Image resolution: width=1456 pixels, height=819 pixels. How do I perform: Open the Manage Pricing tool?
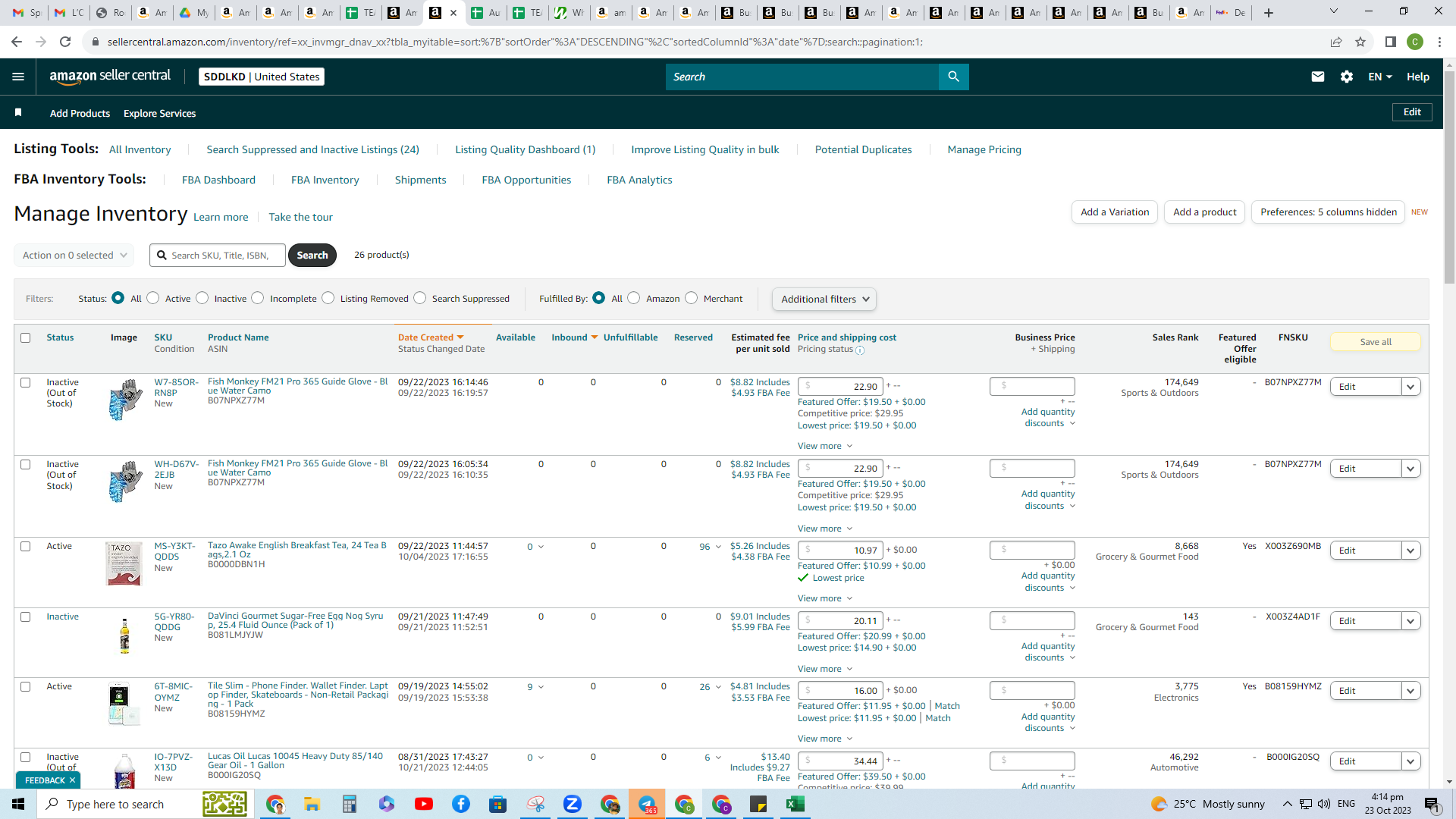pos(984,149)
